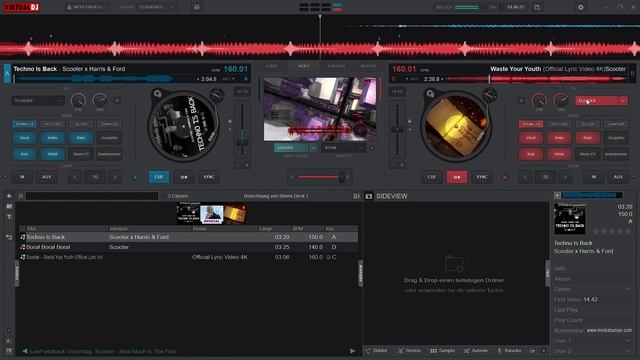Open the Automix tab in sideview footer
The width and height of the screenshot is (640, 360).
click(x=476, y=351)
